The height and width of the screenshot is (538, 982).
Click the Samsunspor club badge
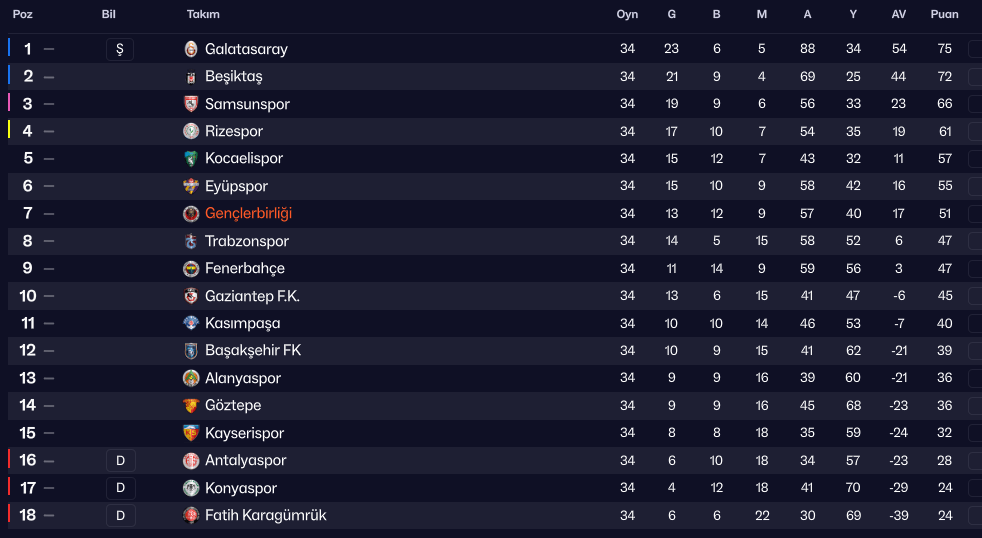[191, 104]
